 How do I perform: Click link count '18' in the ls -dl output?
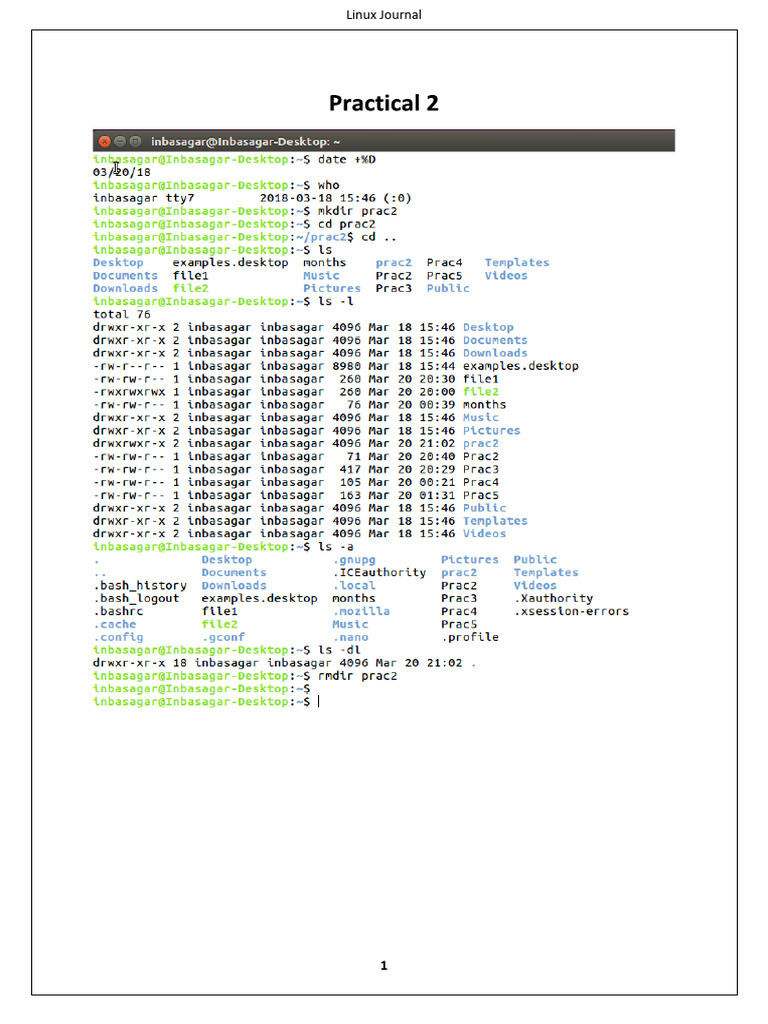[180, 664]
